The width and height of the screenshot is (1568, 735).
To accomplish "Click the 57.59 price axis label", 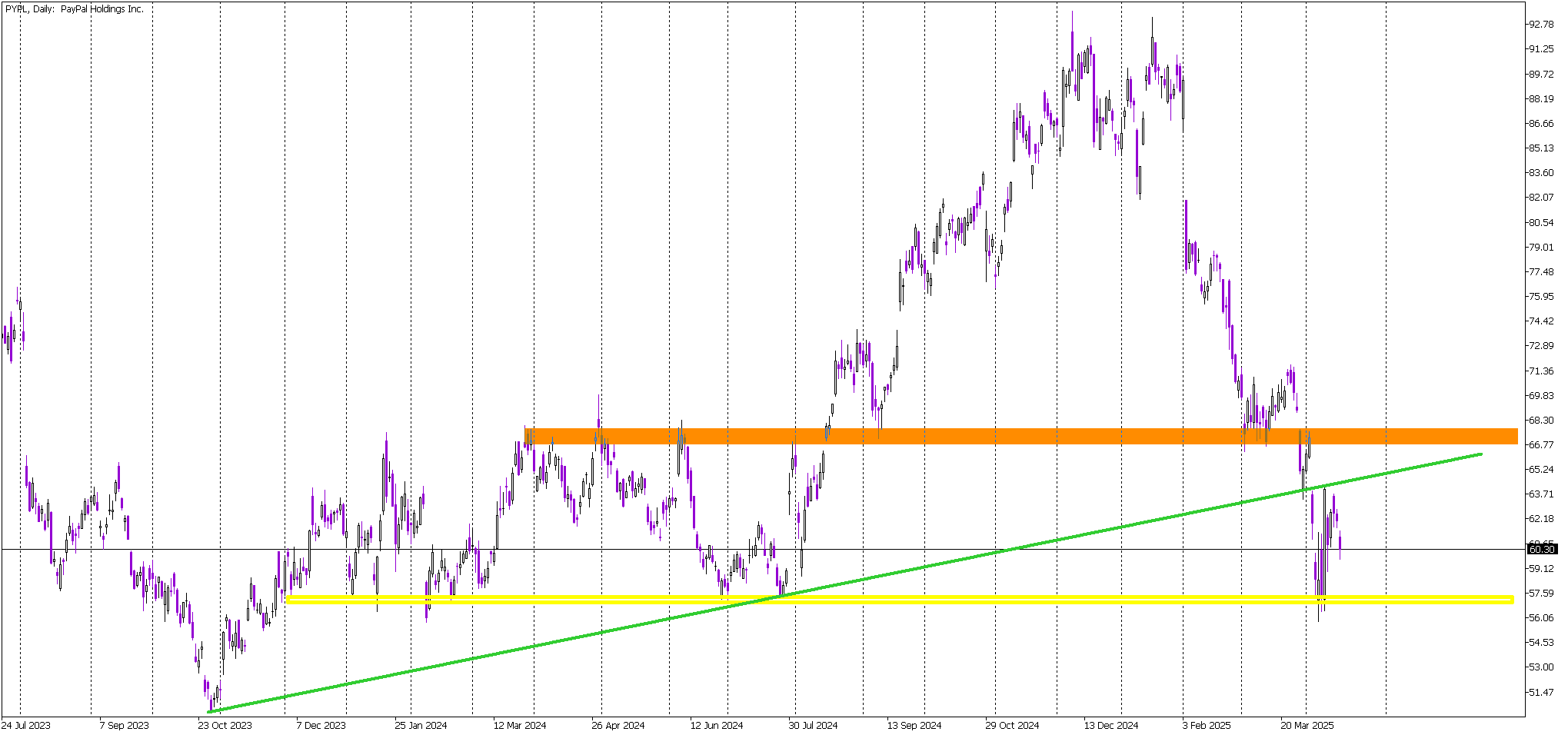I will point(1541,594).
